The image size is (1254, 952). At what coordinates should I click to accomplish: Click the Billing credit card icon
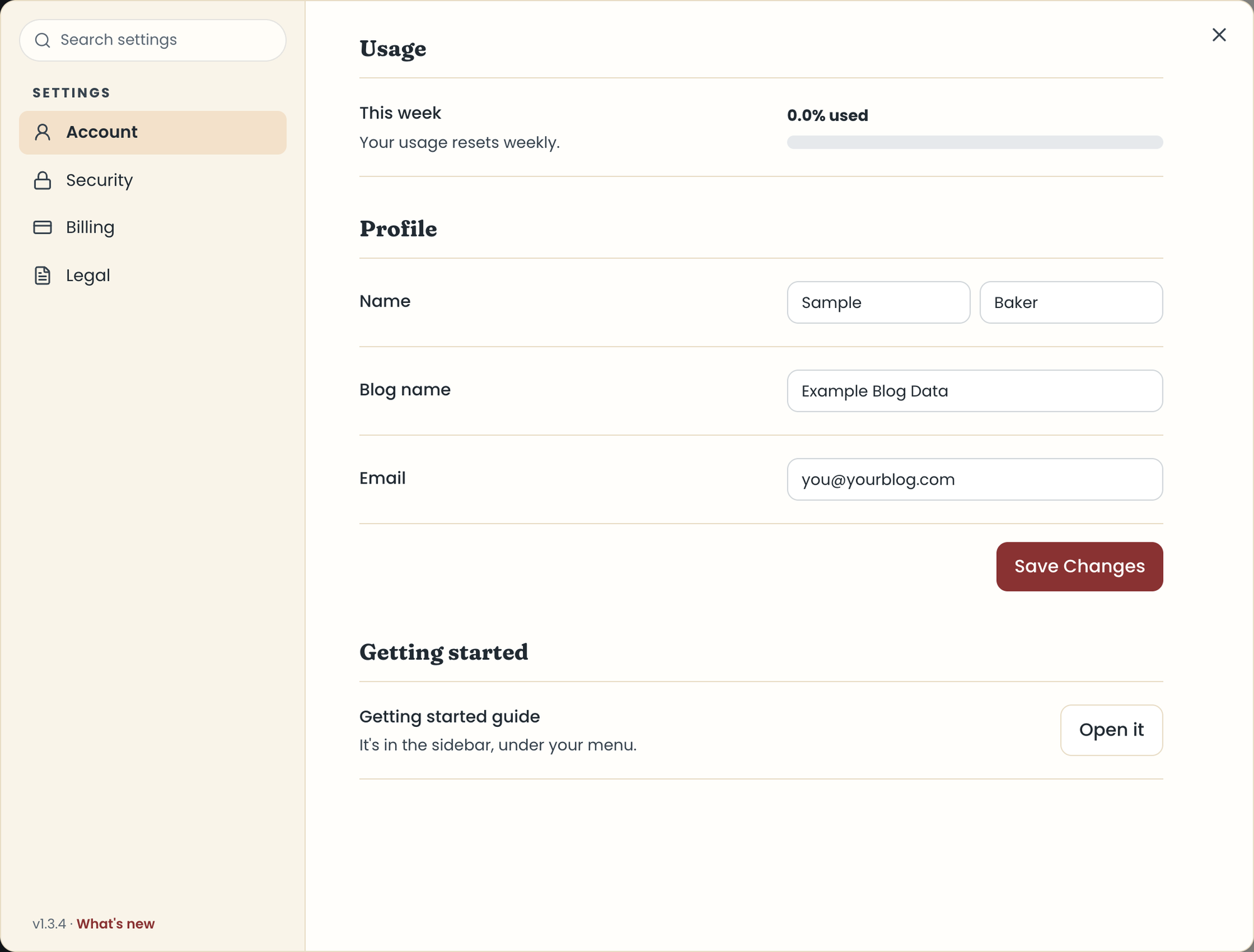pos(43,228)
